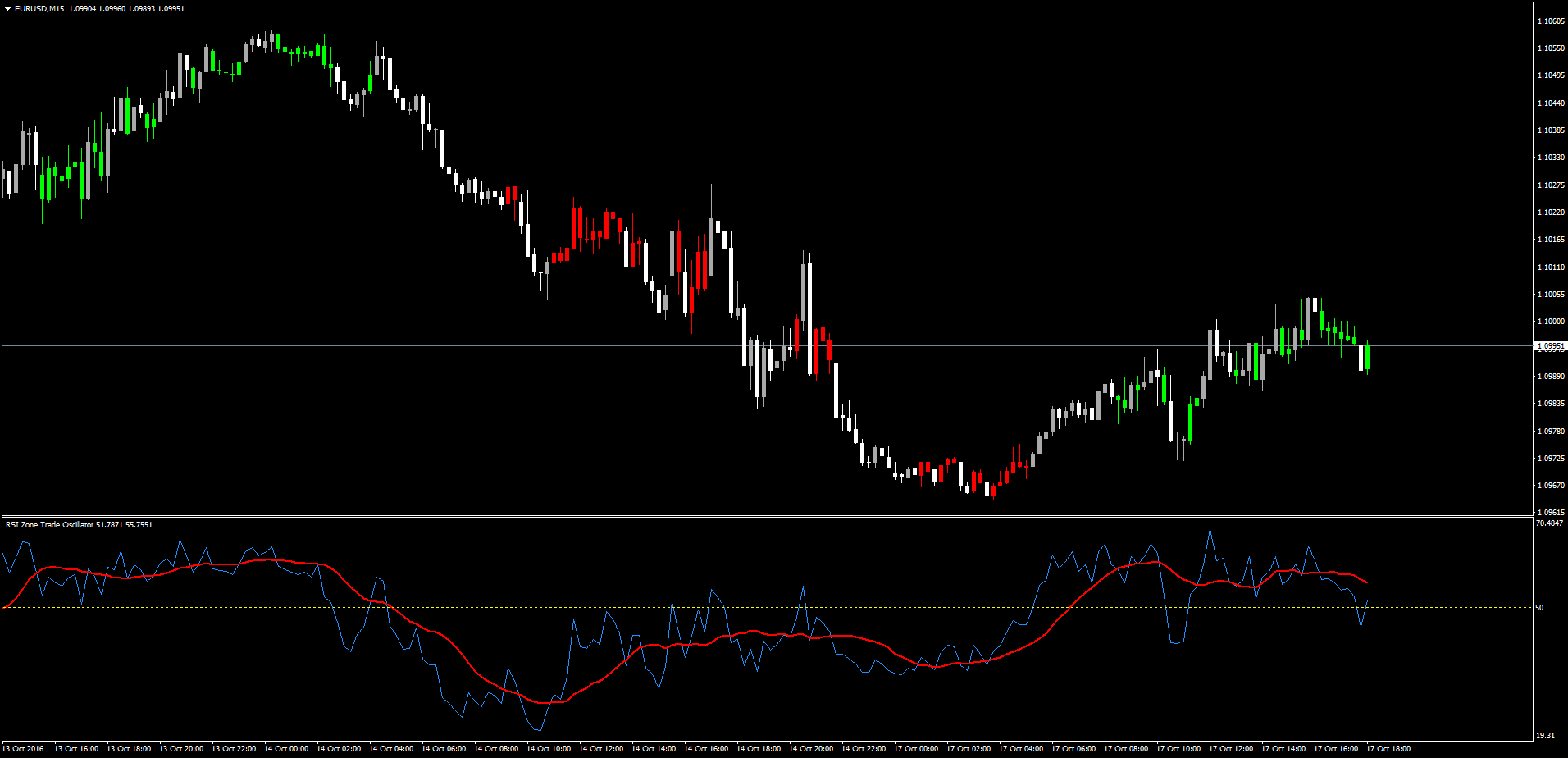Select the 14 Oct 18:00 time label
The width and height of the screenshot is (1568, 758).
[759, 748]
